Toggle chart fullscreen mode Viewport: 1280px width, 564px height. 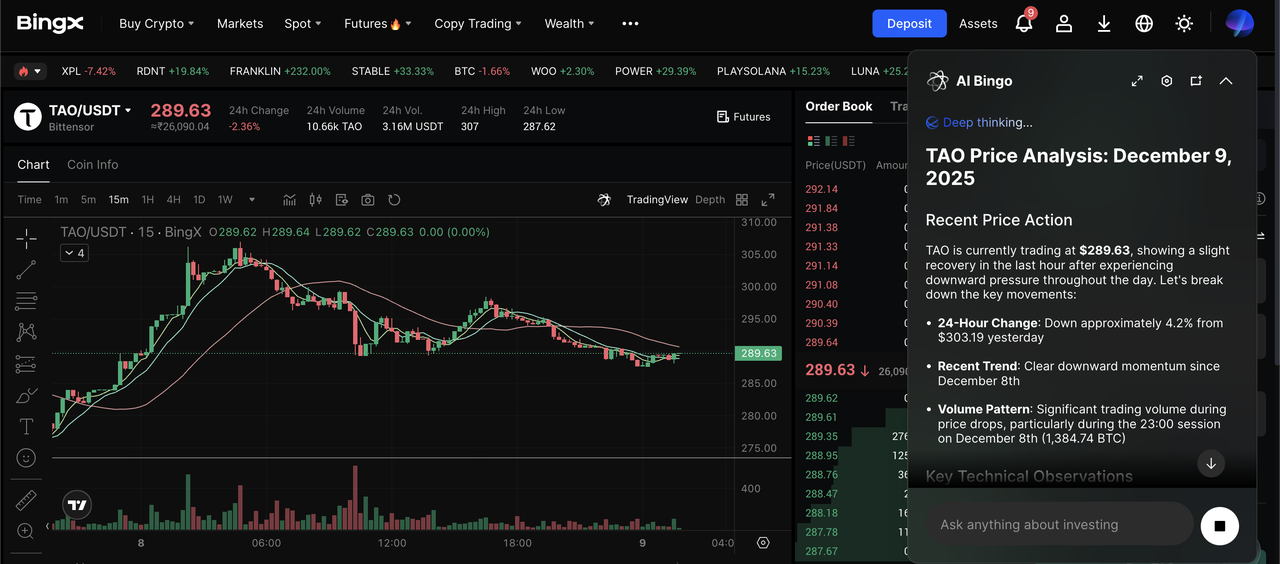[768, 200]
